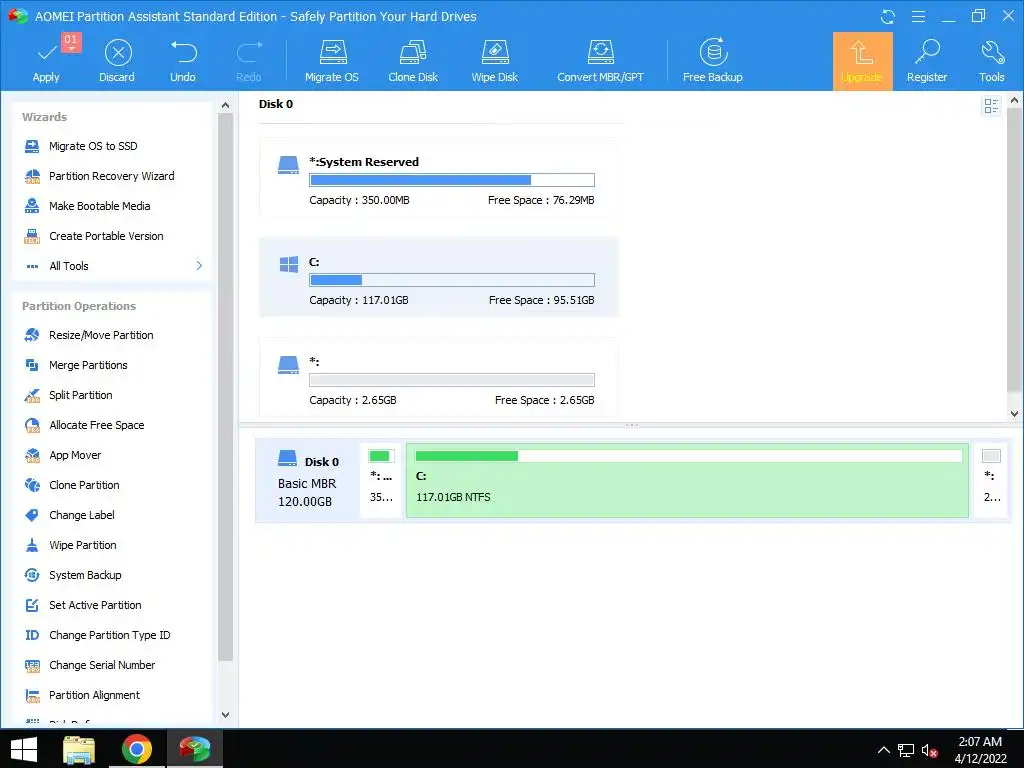This screenshot has height=768, width=1024.
Task: Select C: 117.01GB NTFS block in disk map
Action: tap(687, 481)
